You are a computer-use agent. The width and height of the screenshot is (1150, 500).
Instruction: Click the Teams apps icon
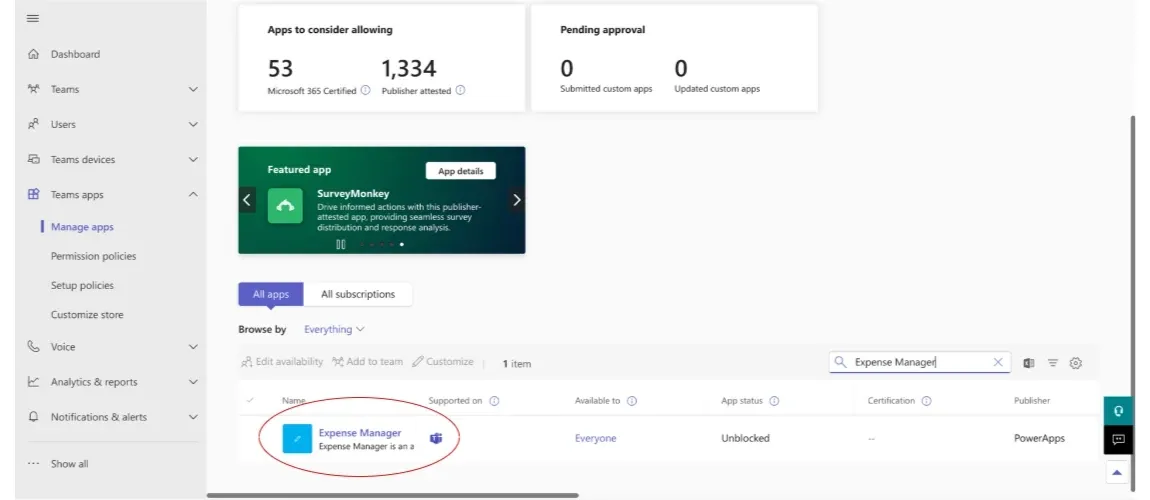pos(33,194)
